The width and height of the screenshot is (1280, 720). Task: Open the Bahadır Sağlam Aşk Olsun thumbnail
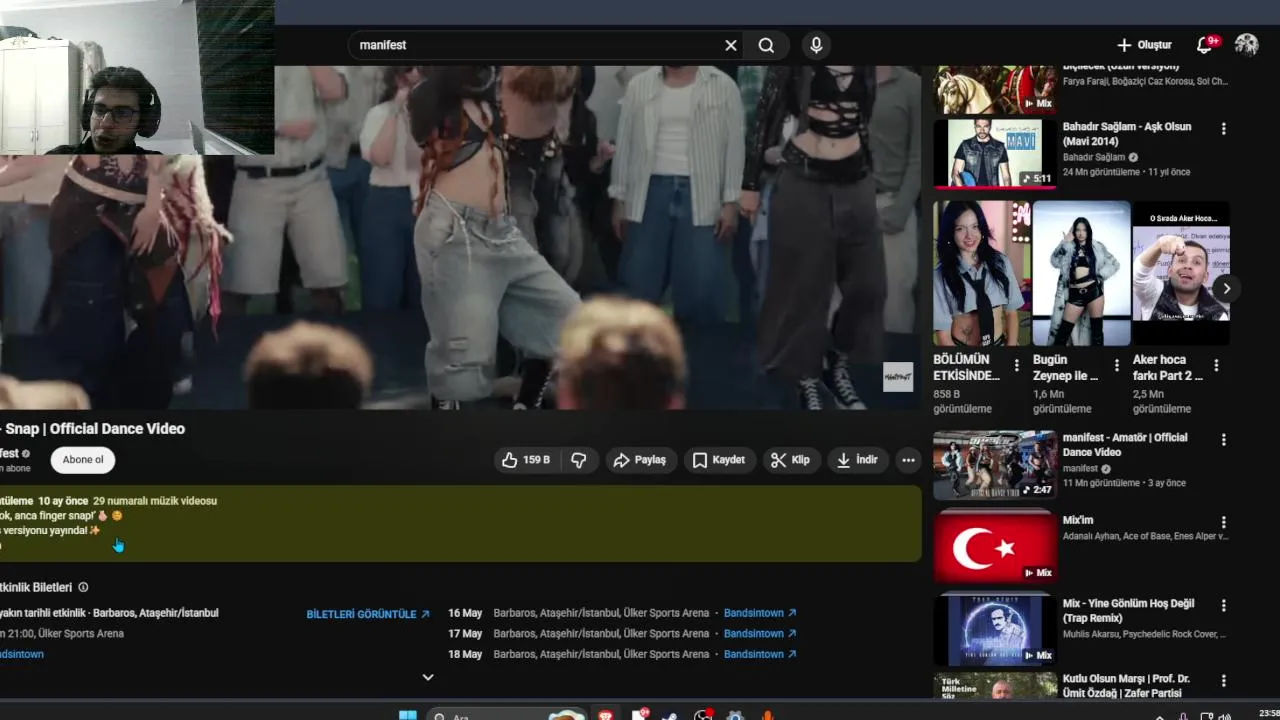pyautogui.click(x=995, y=153)
